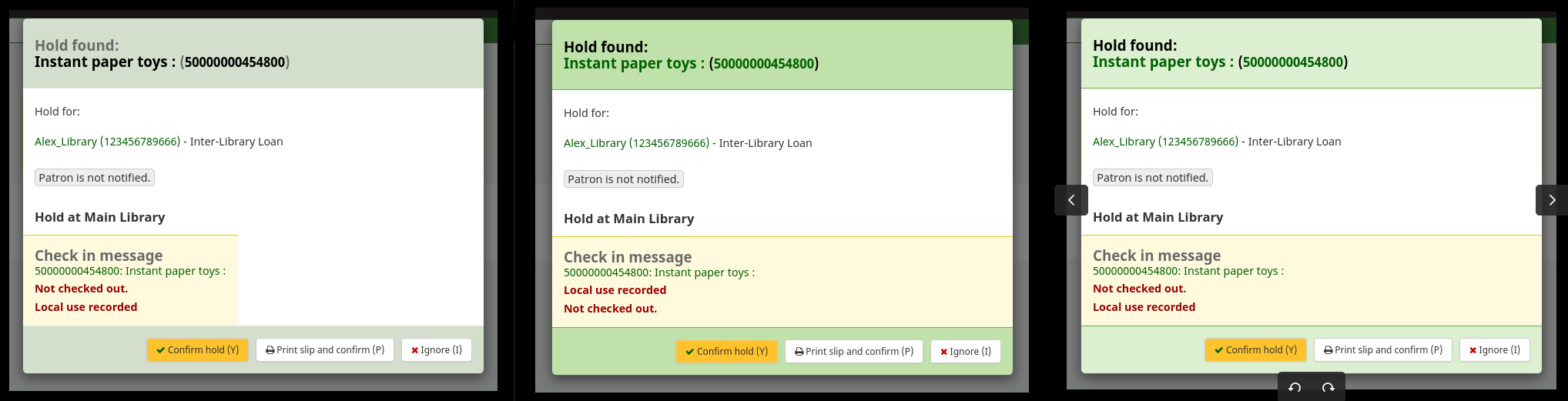Go to the previous image with left chevron
The image size is (1568, 401).
1070,200
